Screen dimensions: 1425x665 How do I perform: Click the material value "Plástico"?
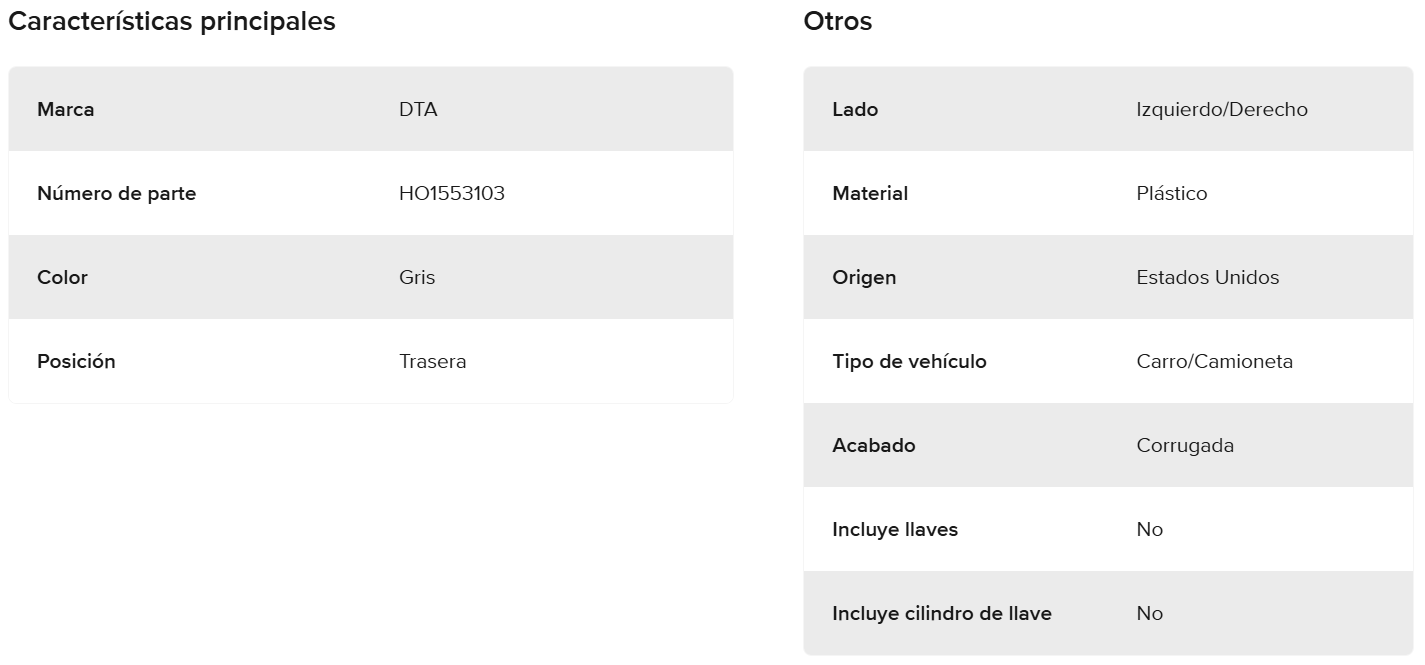tap(1172, 193)
